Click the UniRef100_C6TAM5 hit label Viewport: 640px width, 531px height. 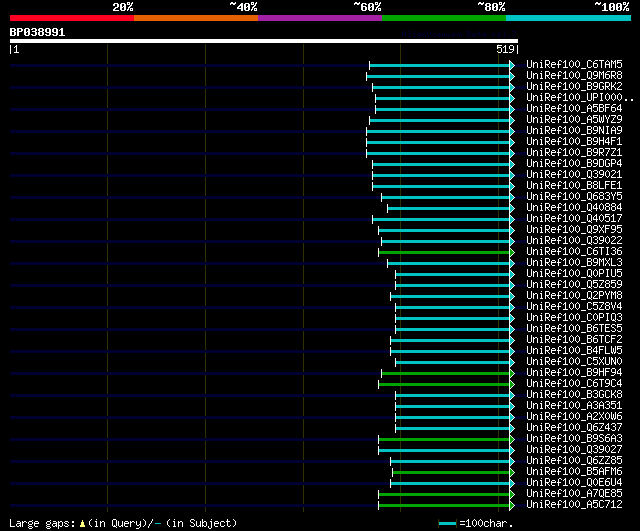[x=574, y=64]
